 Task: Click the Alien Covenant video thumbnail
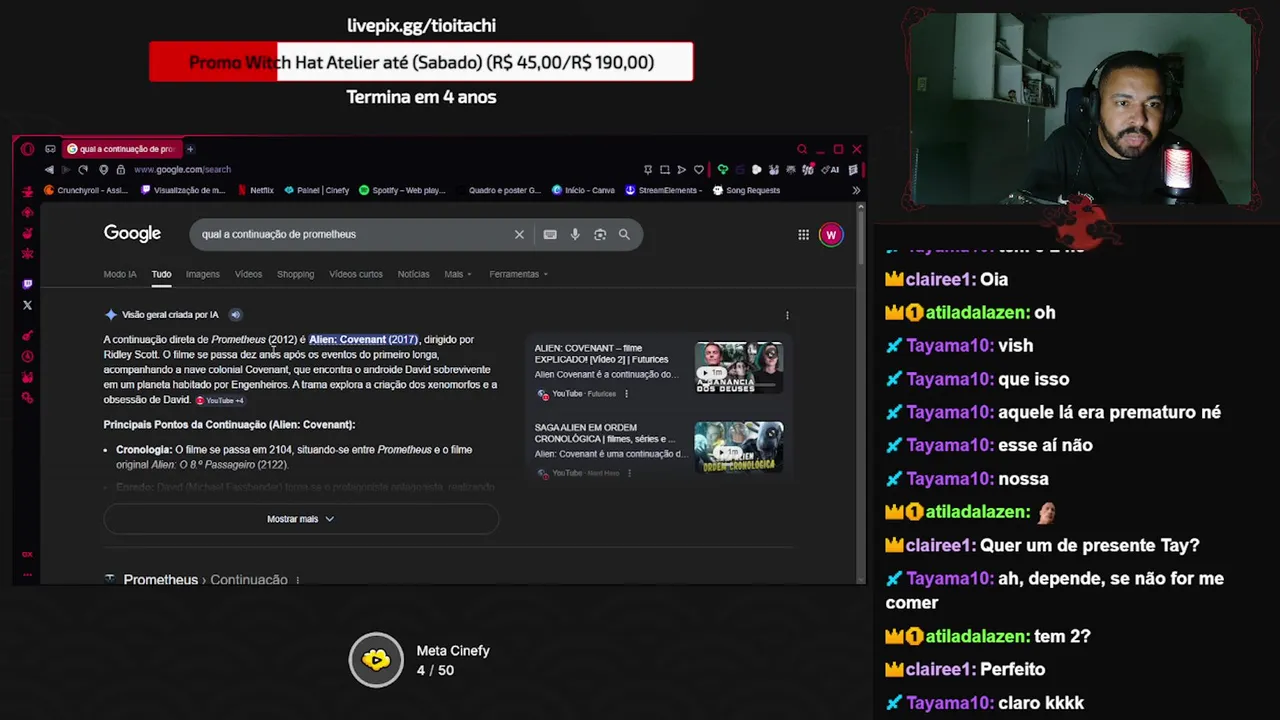click(x=739, y=367)
